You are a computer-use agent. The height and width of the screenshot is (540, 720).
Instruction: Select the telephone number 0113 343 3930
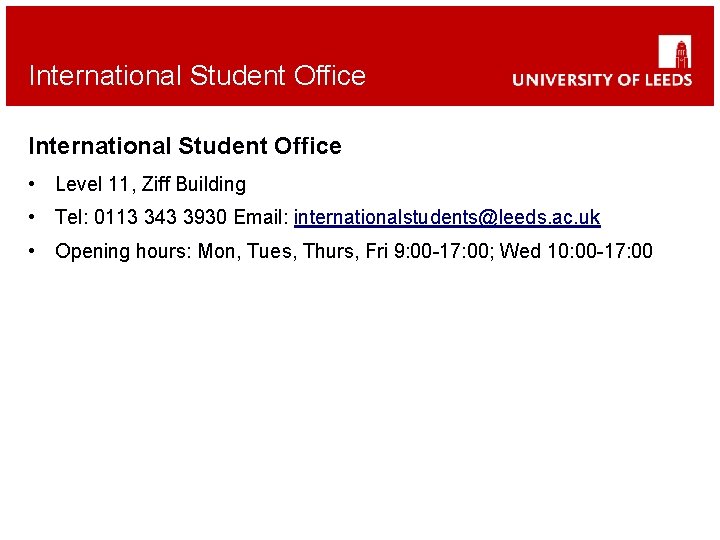160,217
